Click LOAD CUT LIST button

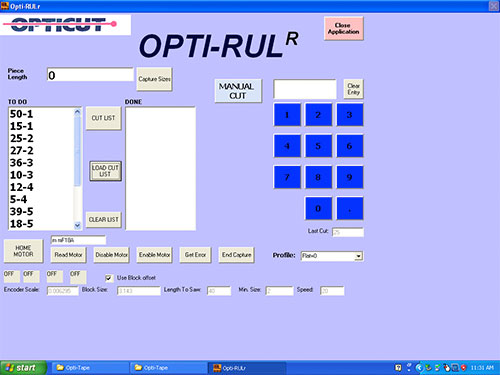click(x=105, y=171)
